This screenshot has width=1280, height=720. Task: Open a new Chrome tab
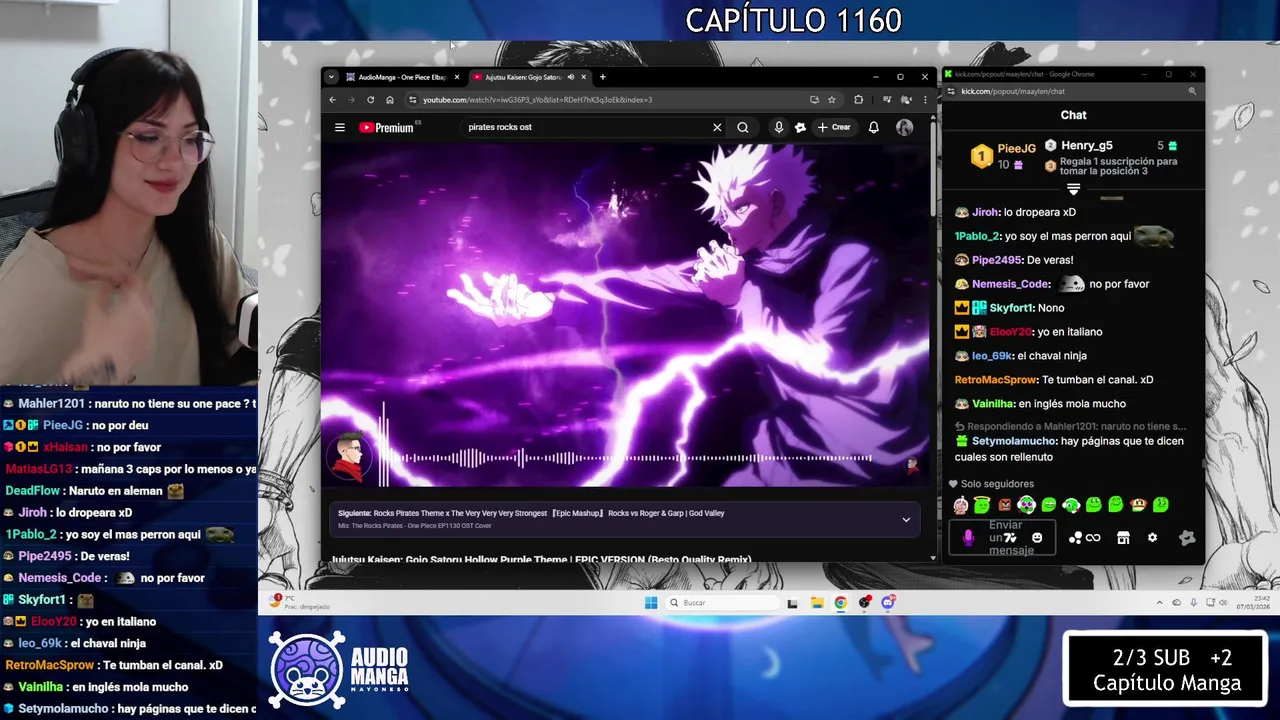(602, 77)
